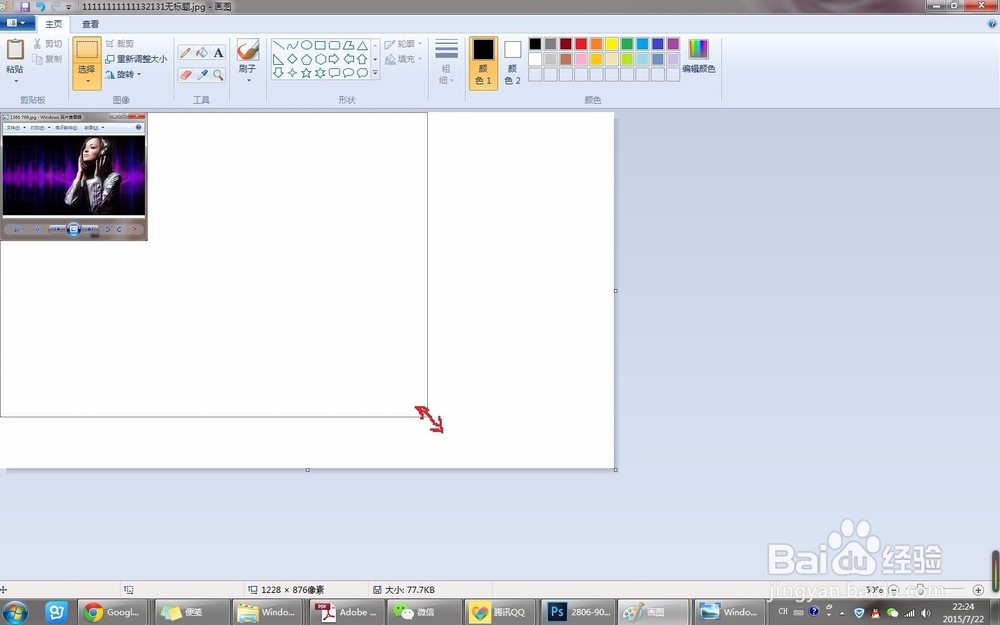Open Google Chrome from the taskbar
Screen dimensions: 1000x625
(x=112, y=612)
